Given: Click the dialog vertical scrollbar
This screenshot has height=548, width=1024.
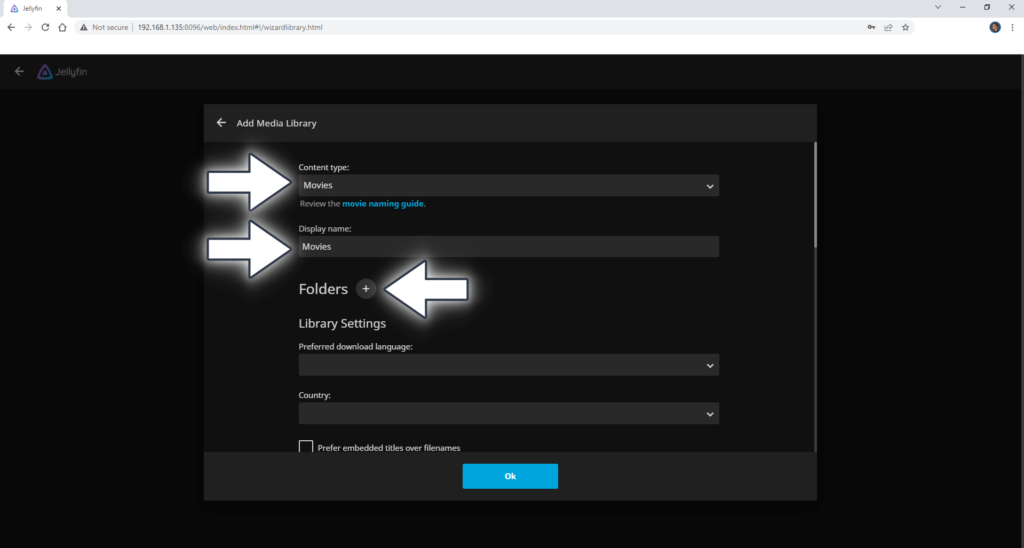Looking at the screenshot, I should coord(815,195).
